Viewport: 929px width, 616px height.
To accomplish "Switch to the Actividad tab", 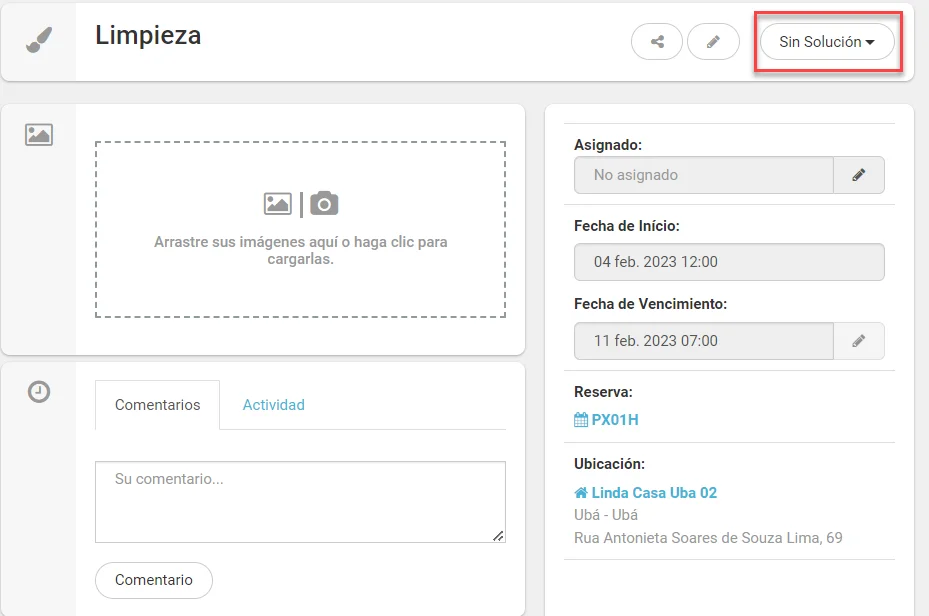I will 274,405.
